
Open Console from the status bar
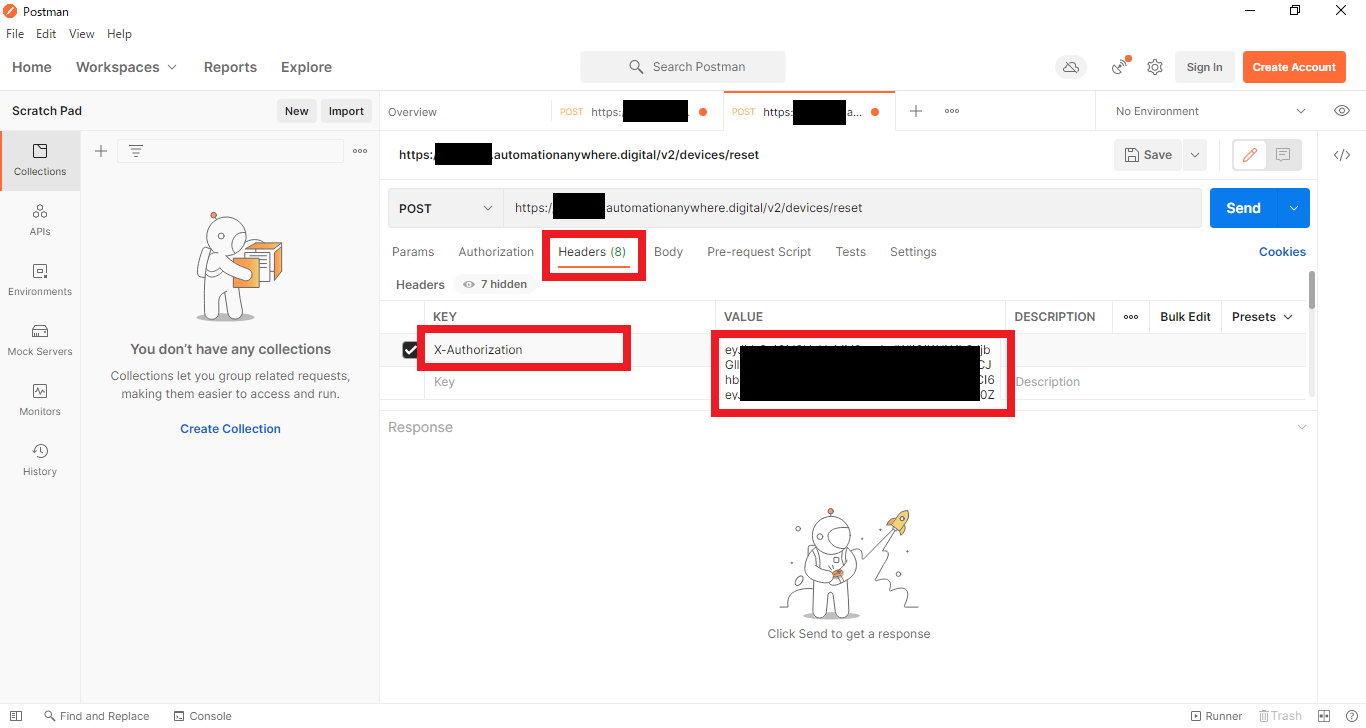click(x=202, y=716)
